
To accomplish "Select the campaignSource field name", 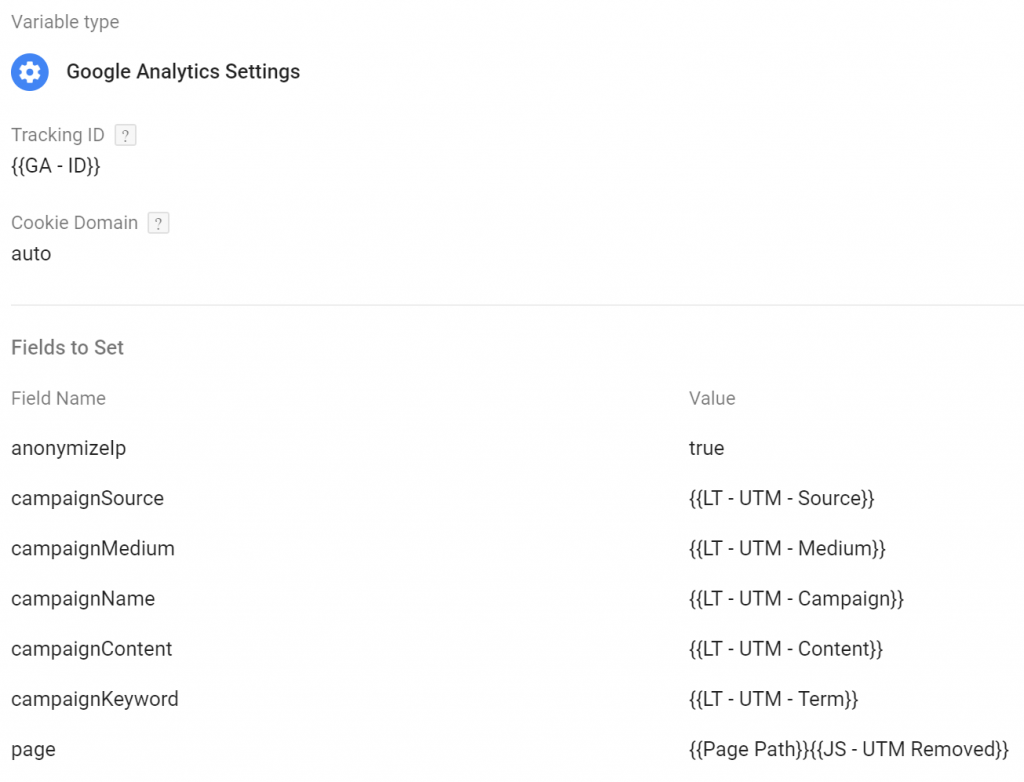I will point(88,499).
